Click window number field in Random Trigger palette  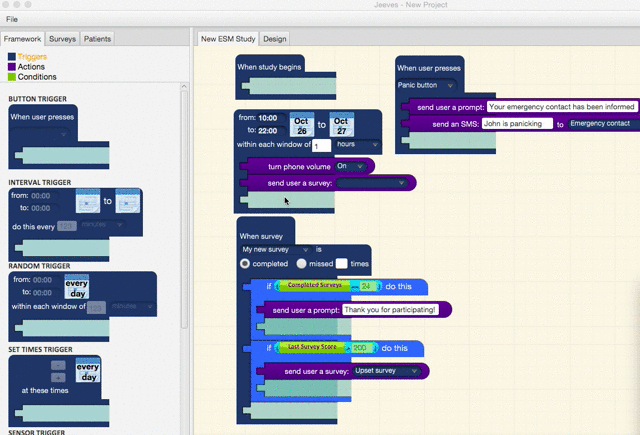click(96, 308)
